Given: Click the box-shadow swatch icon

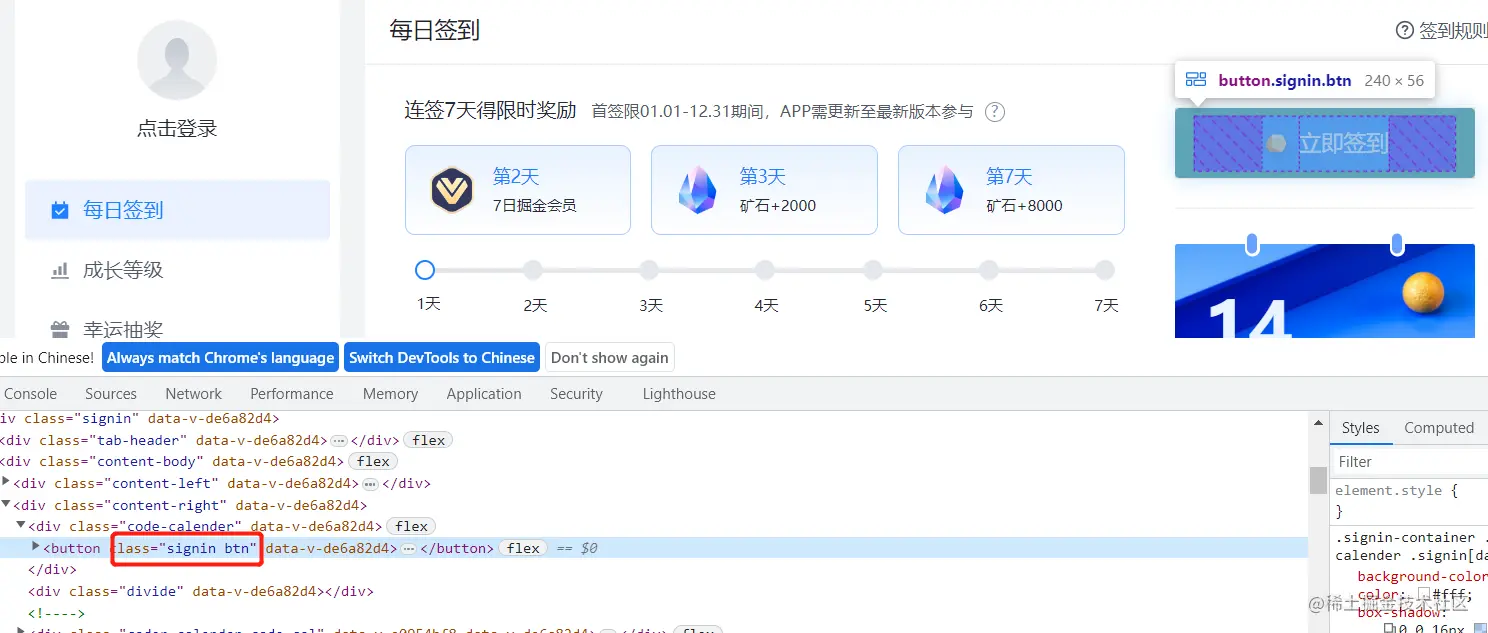Looking at the screenshot, I should click(x=1390, y=629).
